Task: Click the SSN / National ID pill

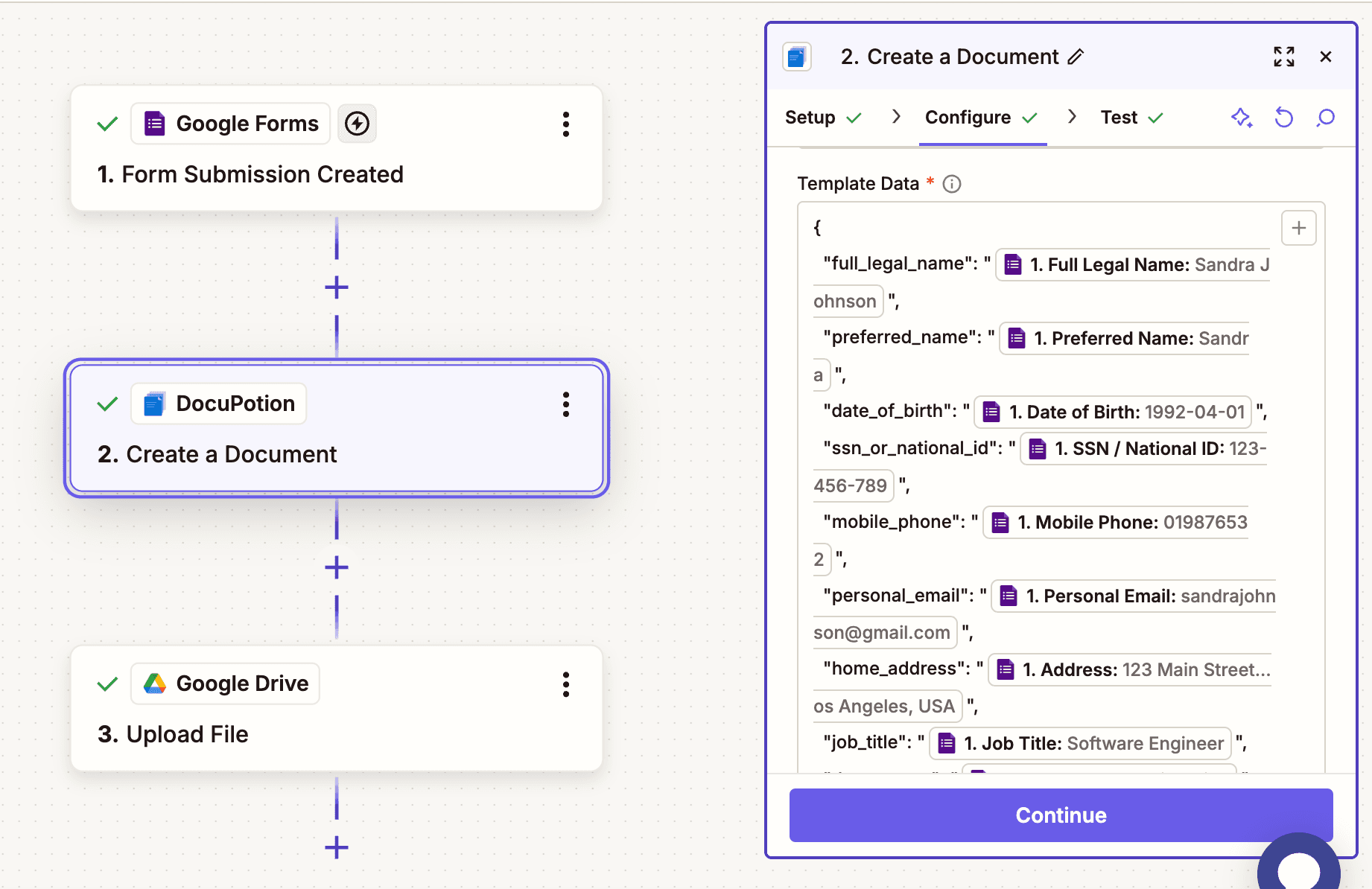Action: 1144,449
